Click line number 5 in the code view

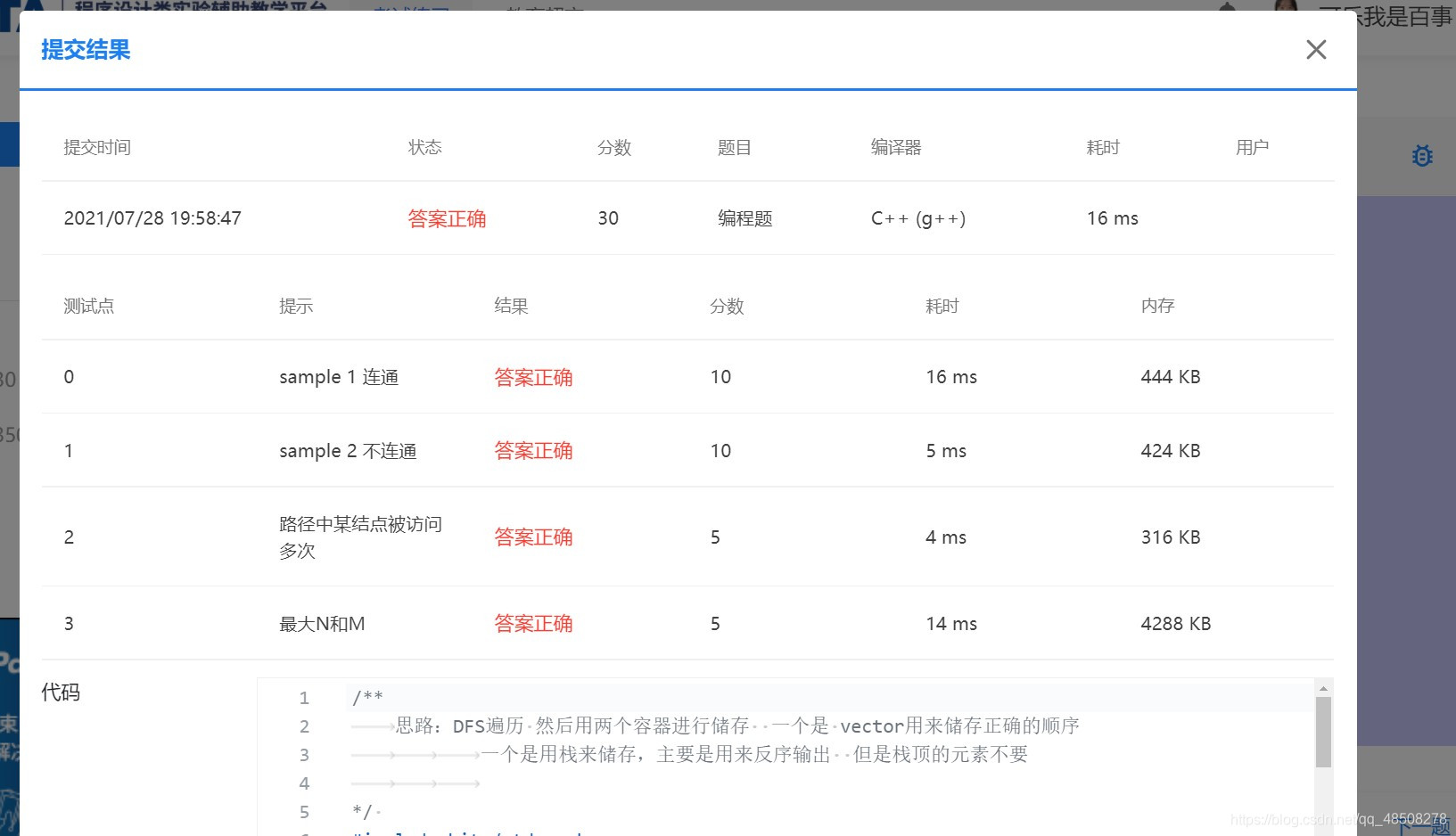[304, 812]
